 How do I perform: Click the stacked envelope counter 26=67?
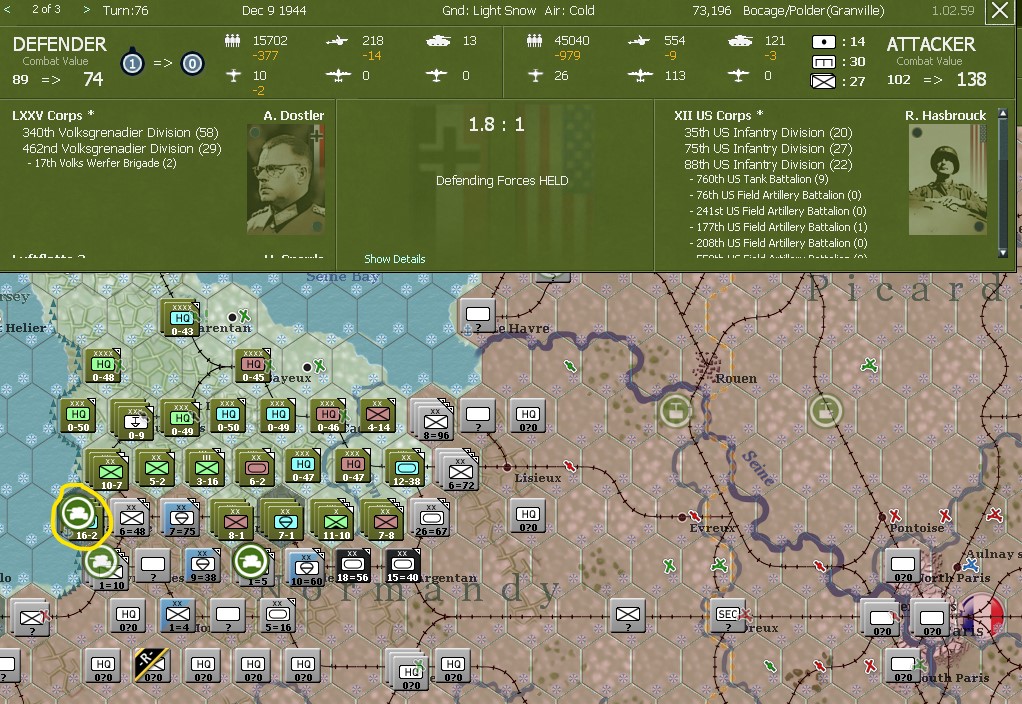tap(431, 518)
